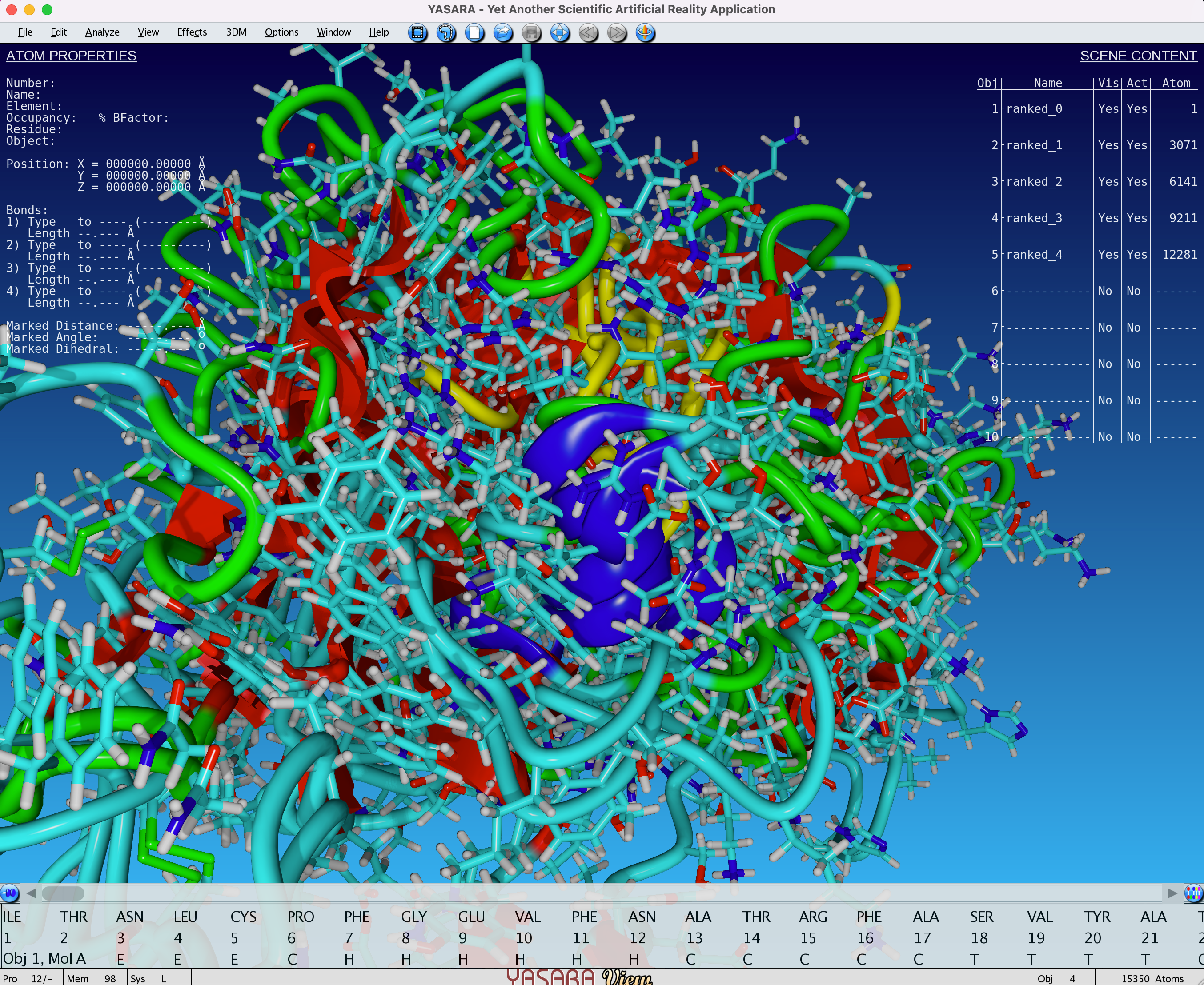Screen dimensions: 1204x985
Task: Click the sequence scrollbar right arrow
Action: [x=1172, y=893]
